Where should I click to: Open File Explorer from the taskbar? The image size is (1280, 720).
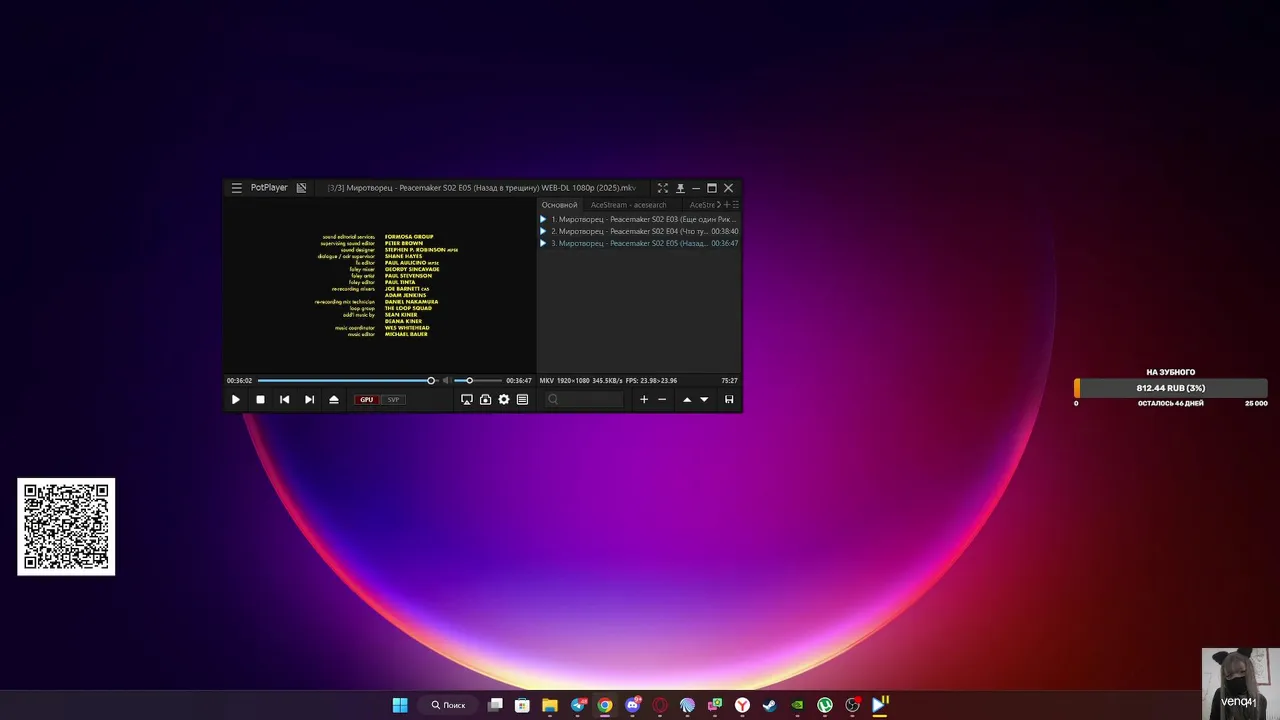click(550, 705)
